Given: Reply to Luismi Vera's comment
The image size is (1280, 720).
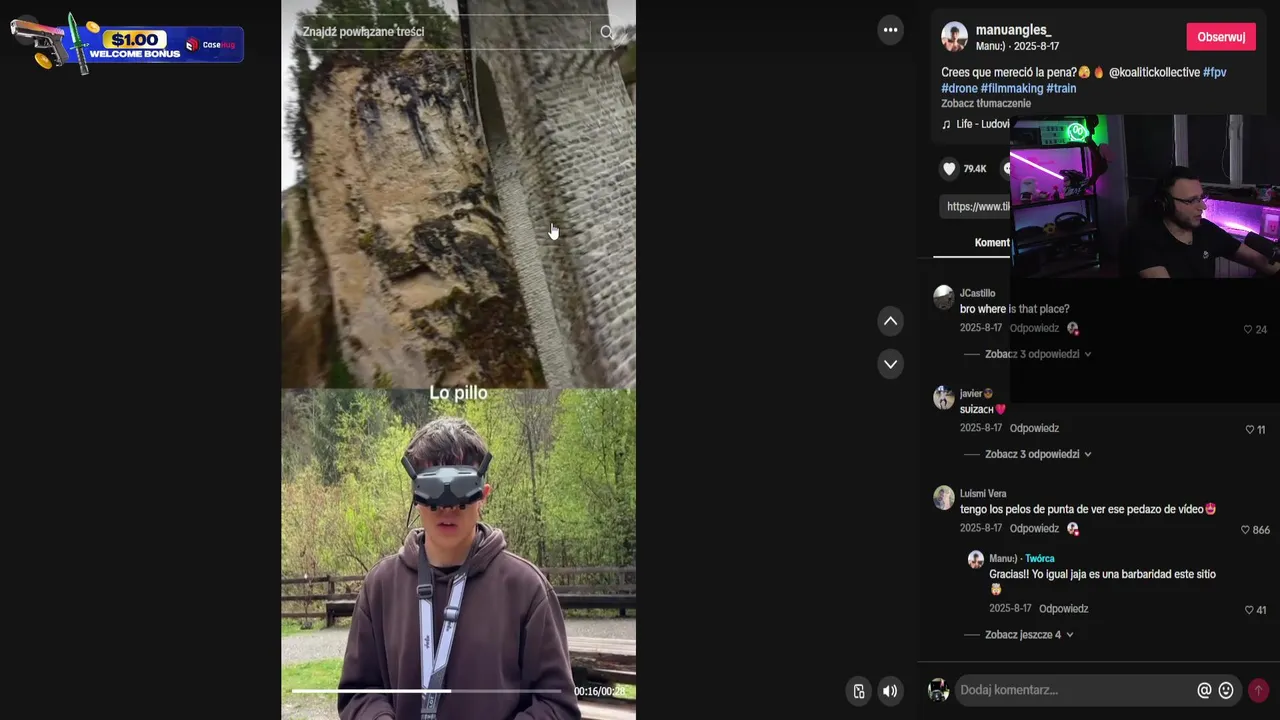Looking at the screenshot, I should pyautogui.click(x=1034, y=528).
